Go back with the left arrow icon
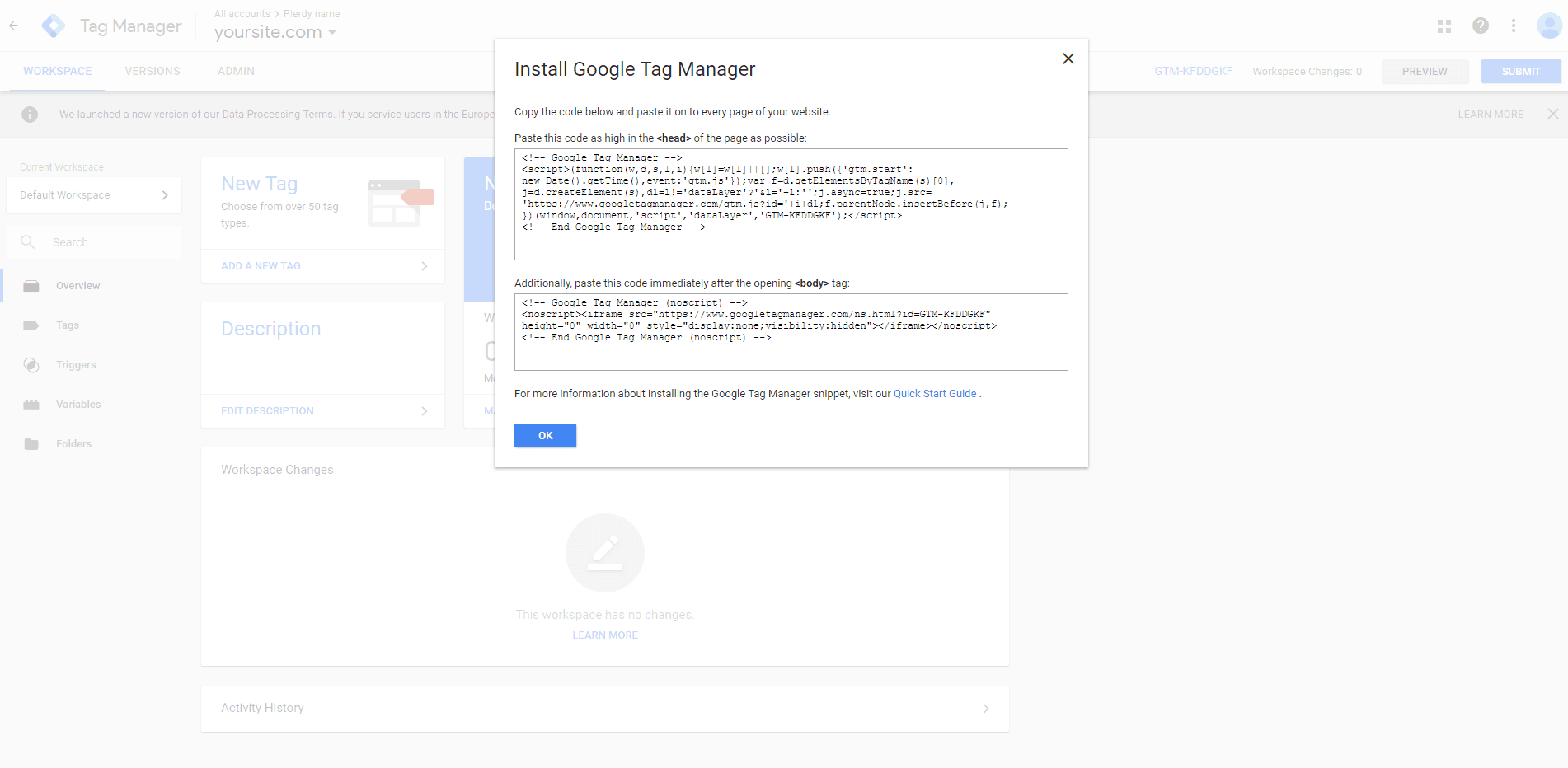Image resolution: width=1568 pixels, height=768 pixels. point(13,26)
